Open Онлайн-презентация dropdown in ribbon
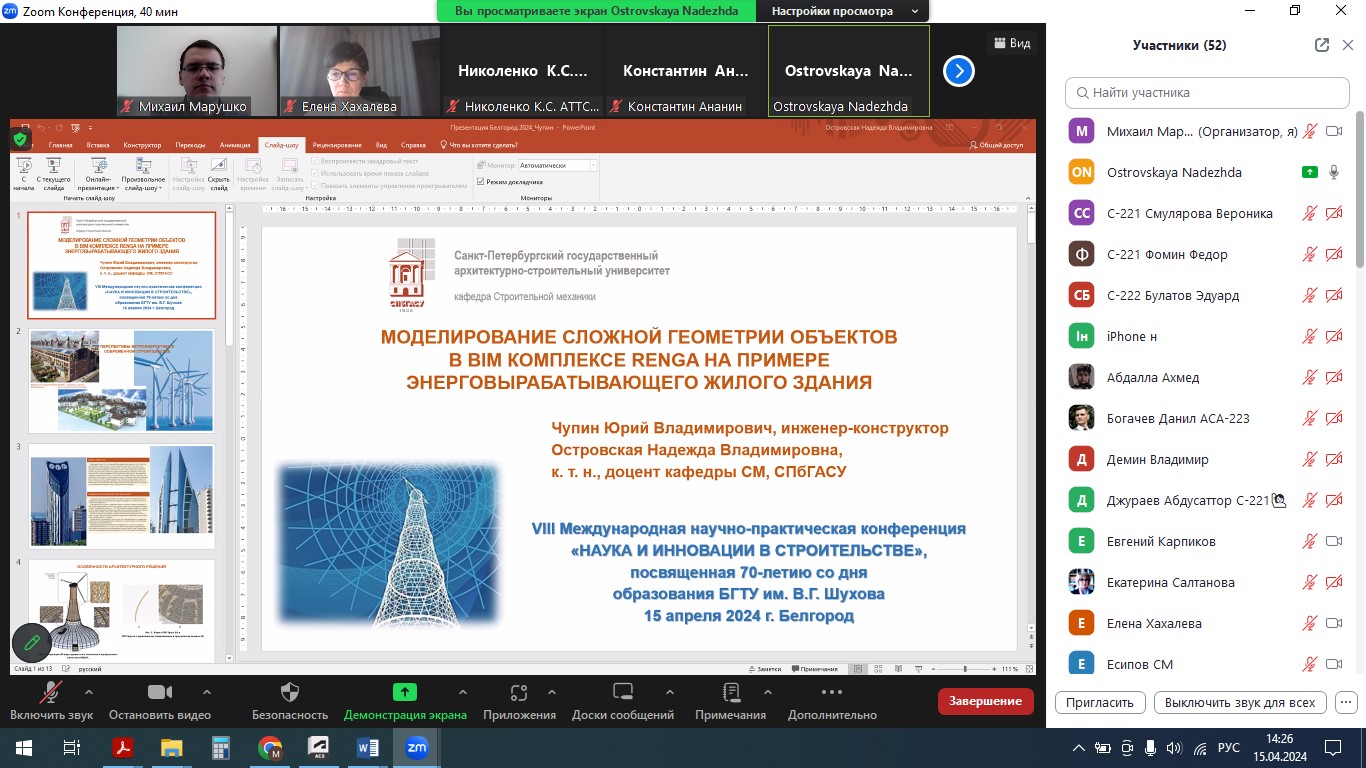This screenshot has width=1366, height=768. coord(98,174)
